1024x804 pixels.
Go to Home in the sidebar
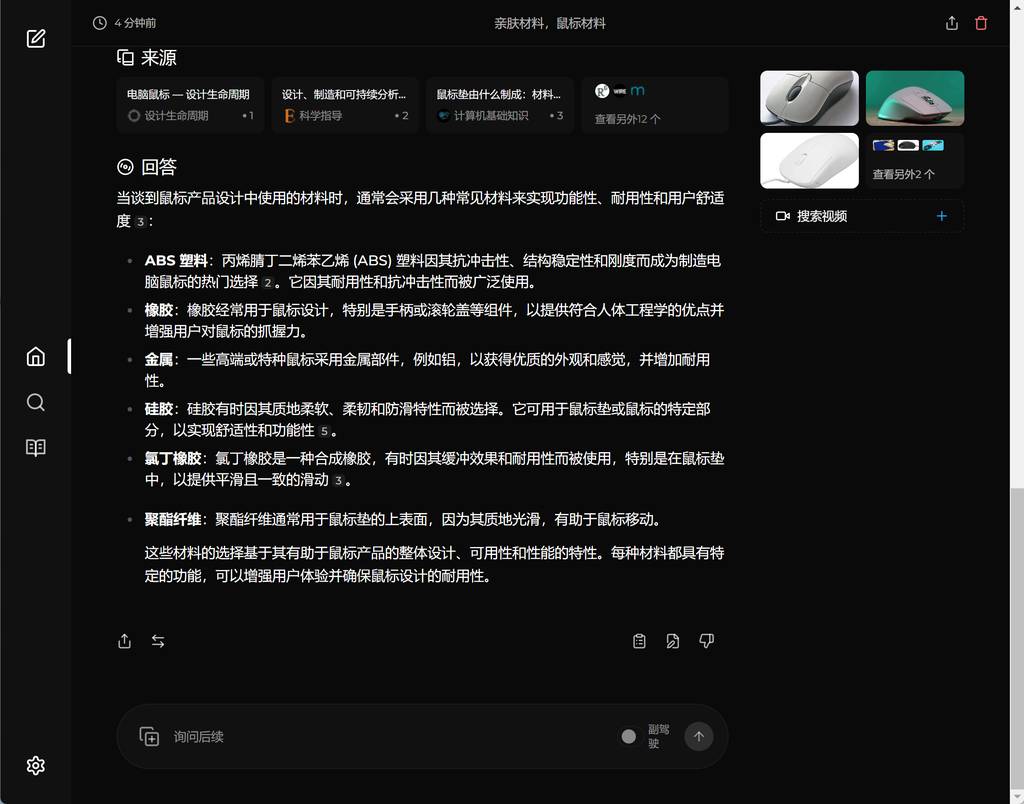pos(36,357)
